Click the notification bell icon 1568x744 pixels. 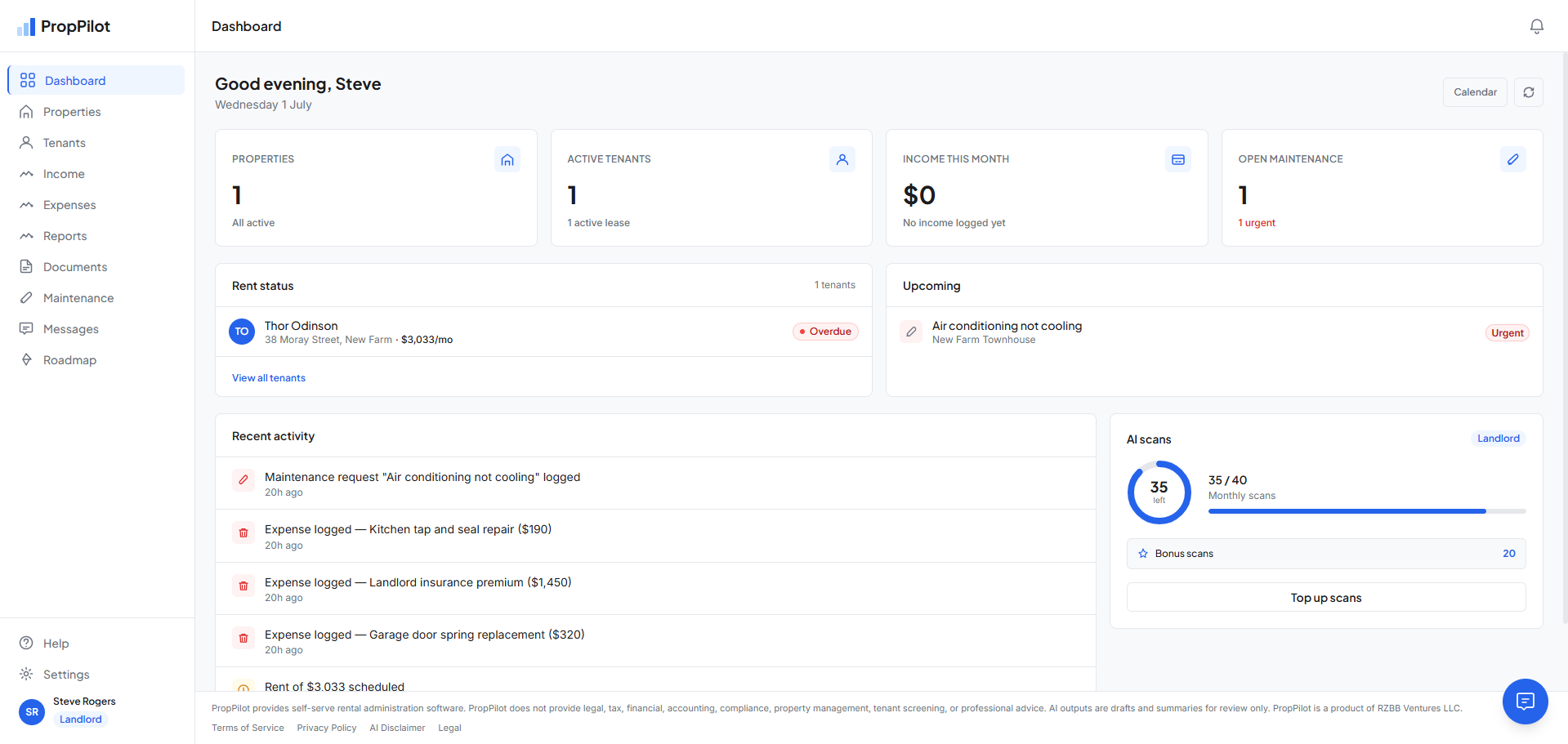click(1536, 26)
